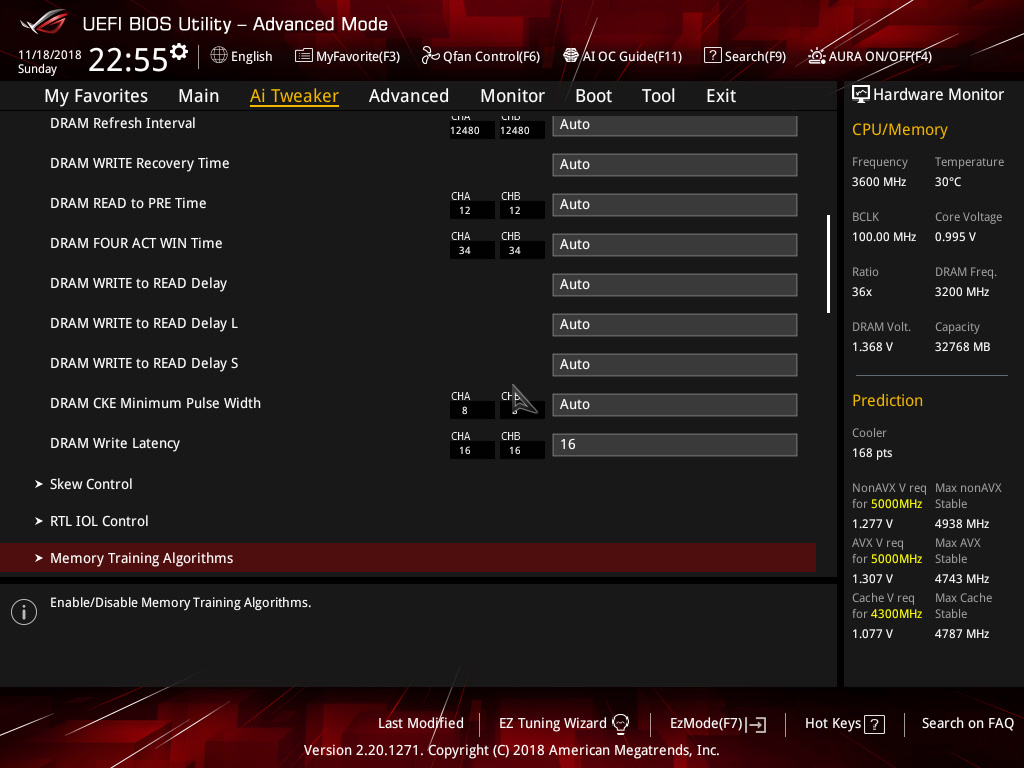This screenshot has width=1024, height=768.
Task: Open the Search on FAQ link
Action: click(968, 724)
